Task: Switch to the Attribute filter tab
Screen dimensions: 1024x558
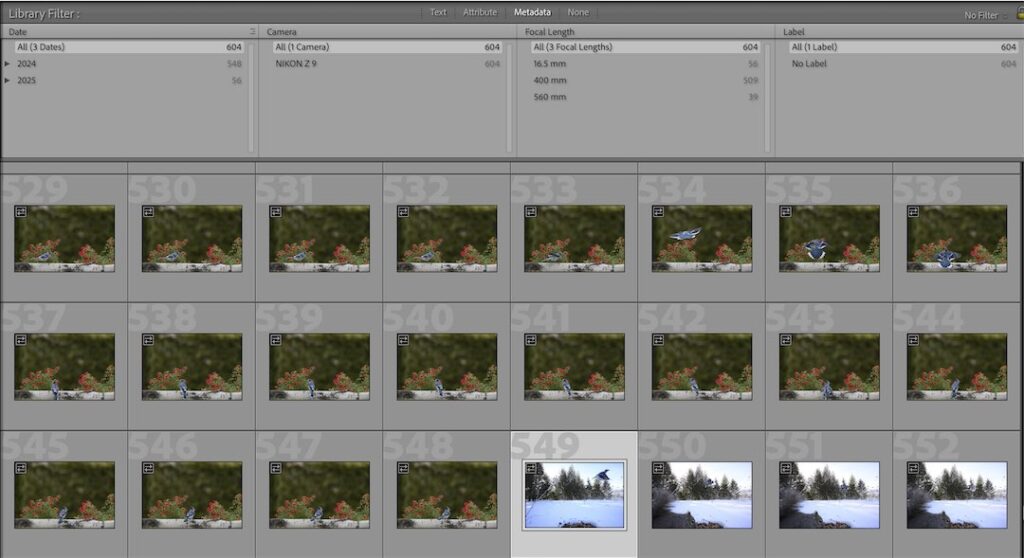Action: (x=479, y=12)
